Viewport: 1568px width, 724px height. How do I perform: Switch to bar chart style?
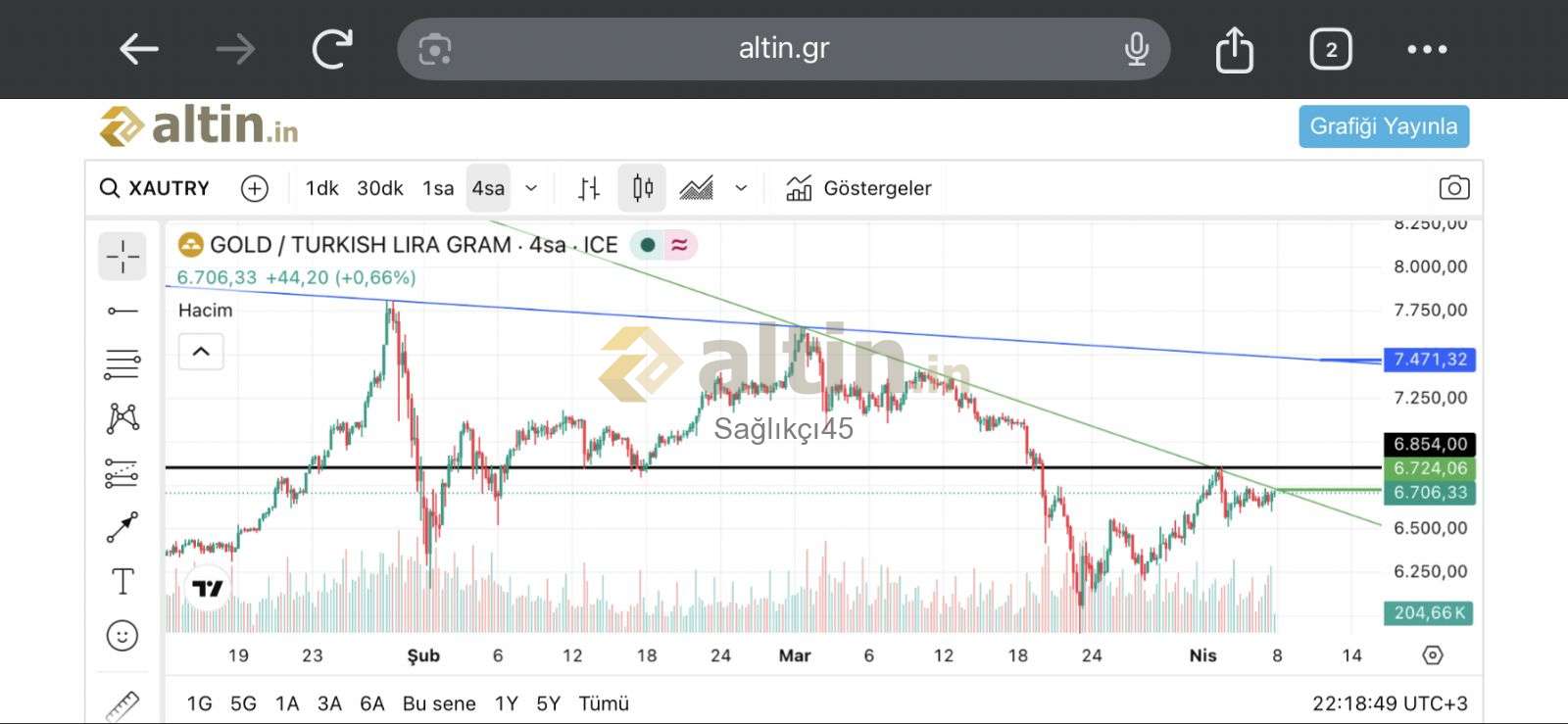(x=588, y=188)
